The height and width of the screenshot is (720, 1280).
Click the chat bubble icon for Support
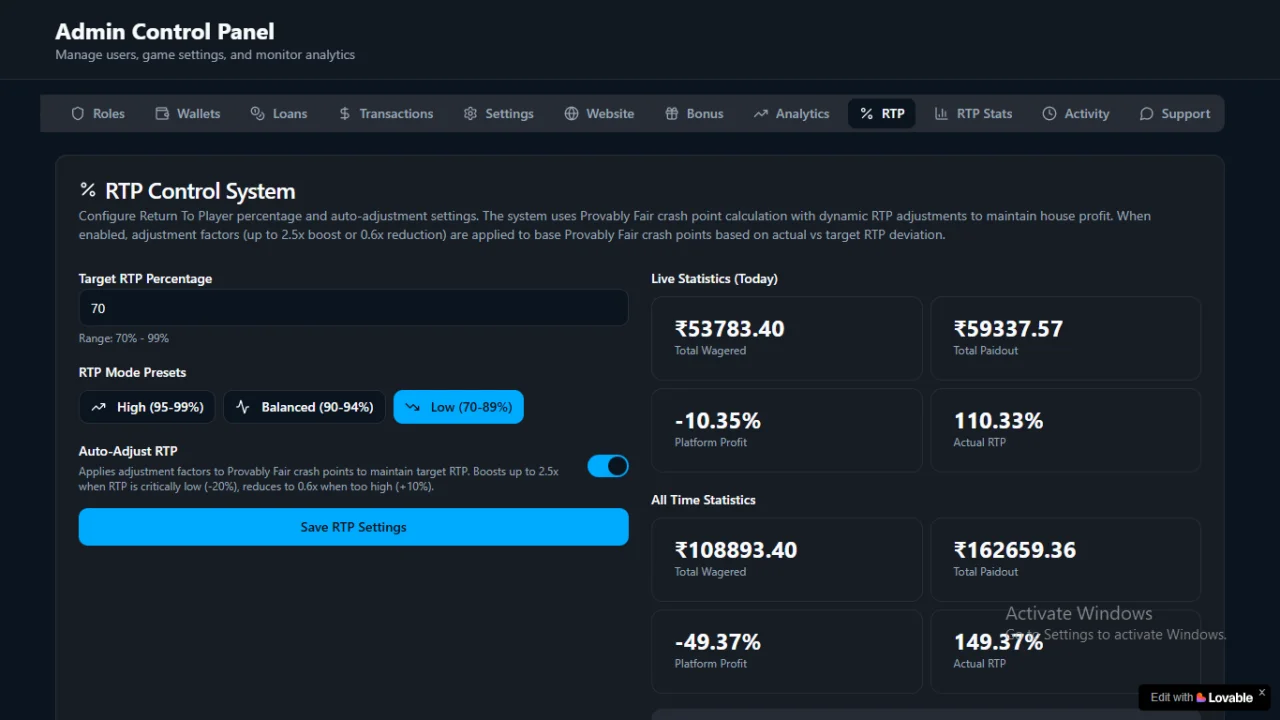pos(1147,114)
